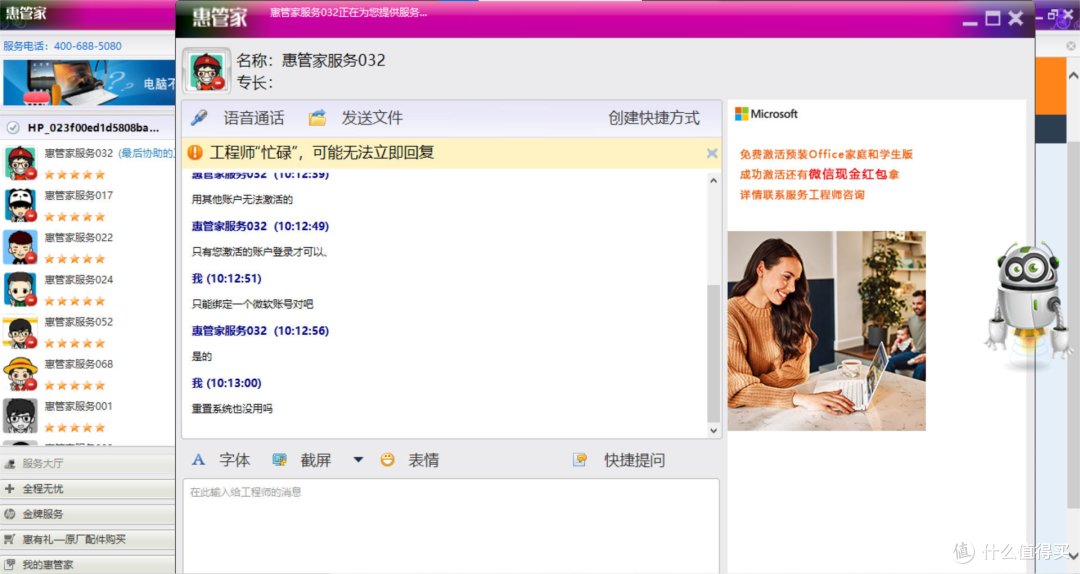1080x574 pixels.
Task: Click the plus icon beside 全程无忧
Action: click(10, 489)
